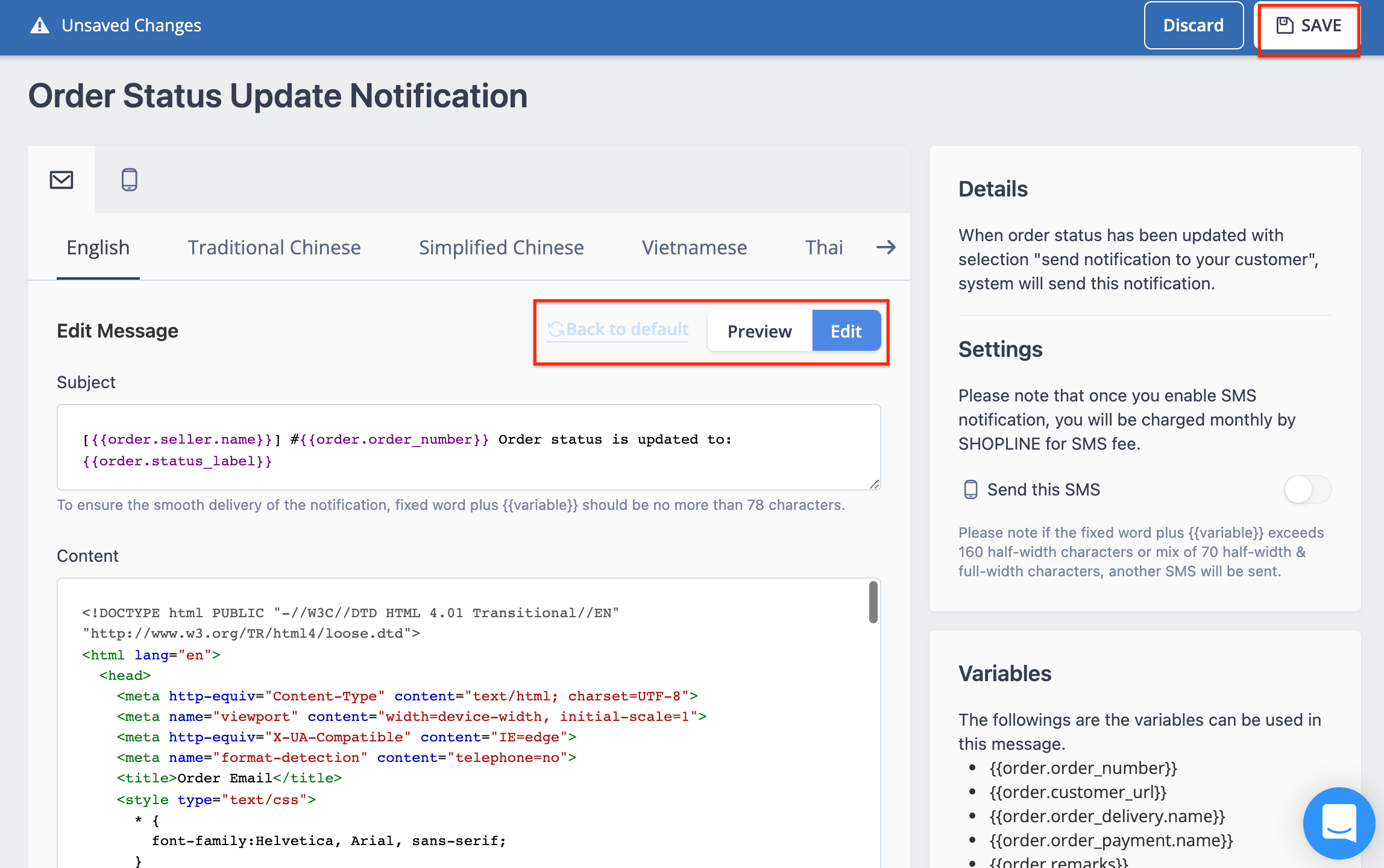The height and width of the screenshot is (868, 1384).
Task: Click the format-detection meta tag line
Action: (347, 758)
